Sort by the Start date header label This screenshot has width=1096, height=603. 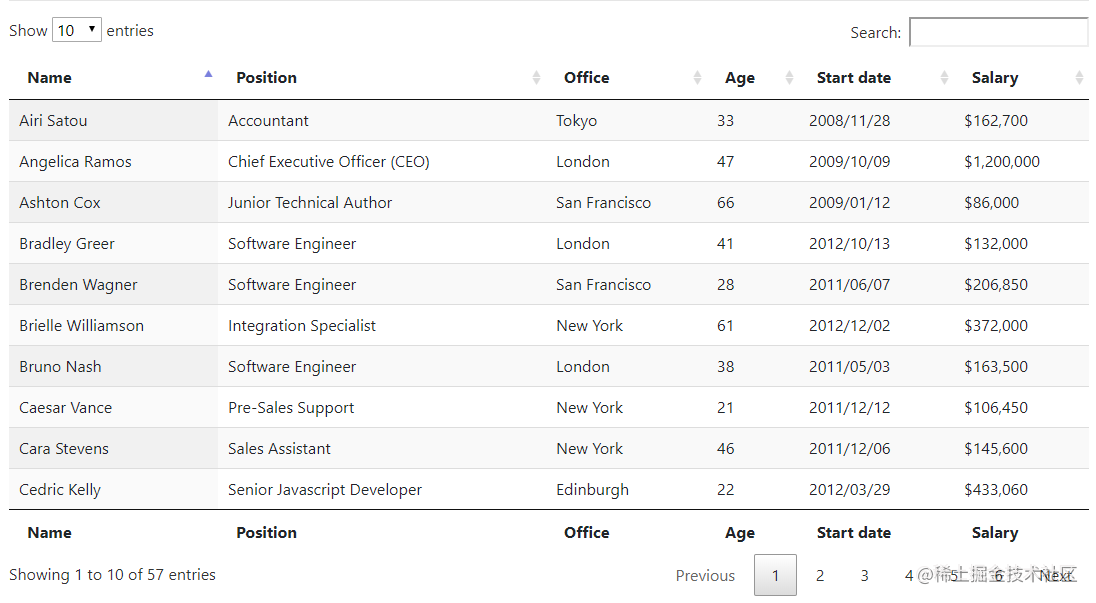(x=853, y=78)
